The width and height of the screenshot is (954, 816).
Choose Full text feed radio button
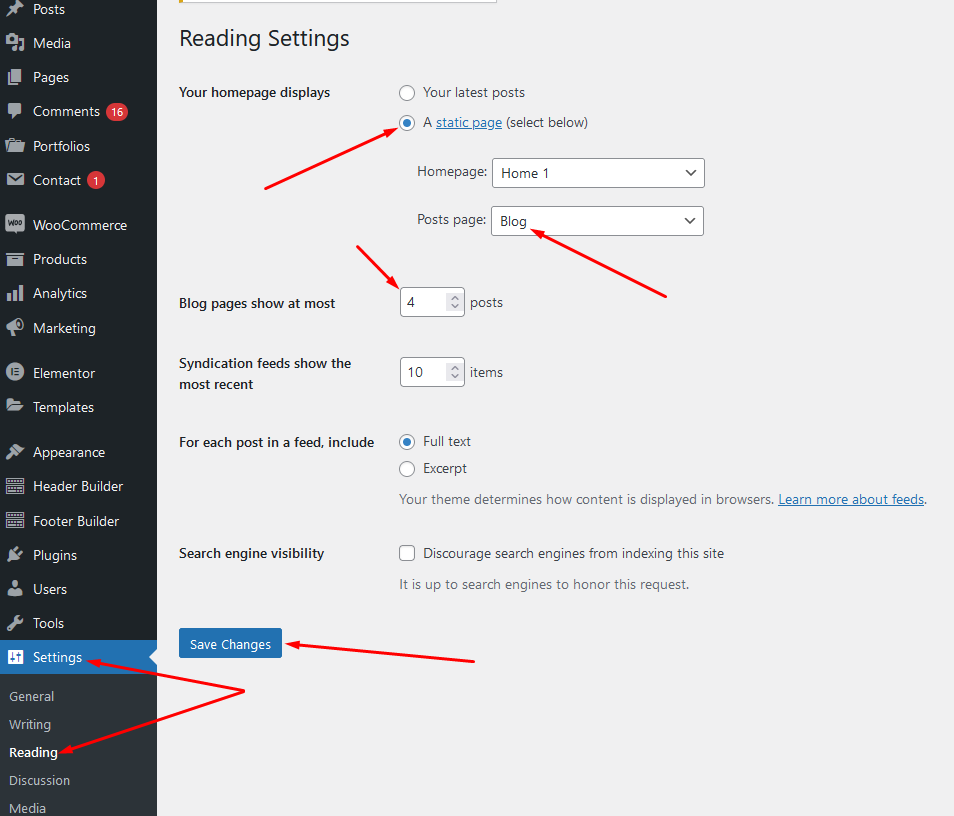[407, 442]
